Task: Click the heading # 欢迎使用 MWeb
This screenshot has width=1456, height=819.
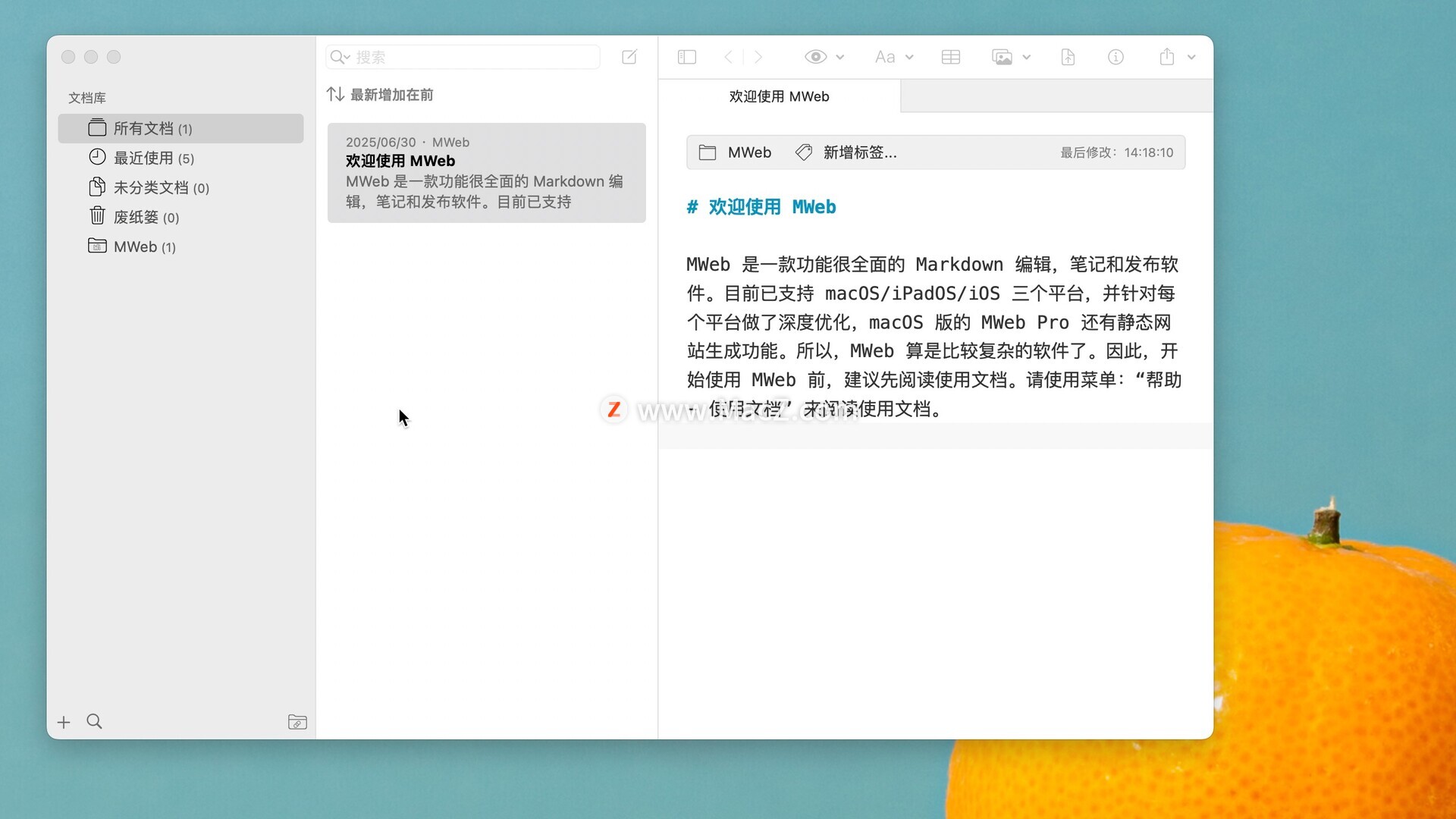Action: click(x=761, y=207)
